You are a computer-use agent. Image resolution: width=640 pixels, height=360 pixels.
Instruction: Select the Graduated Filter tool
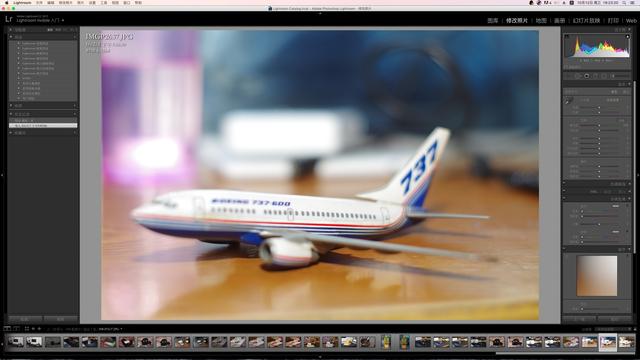pos(604,76)
